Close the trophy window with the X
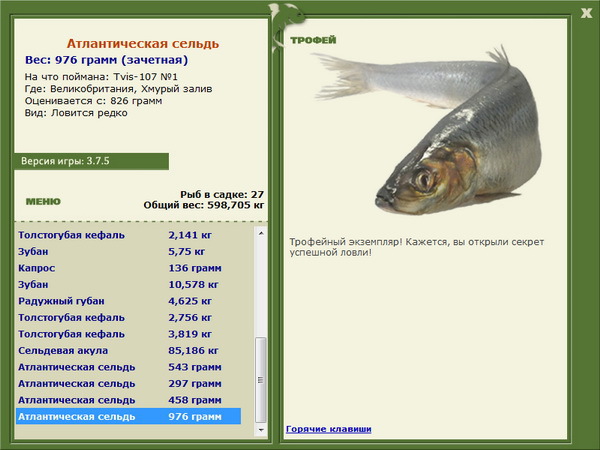The image size is (600, 450). (586, 13)
